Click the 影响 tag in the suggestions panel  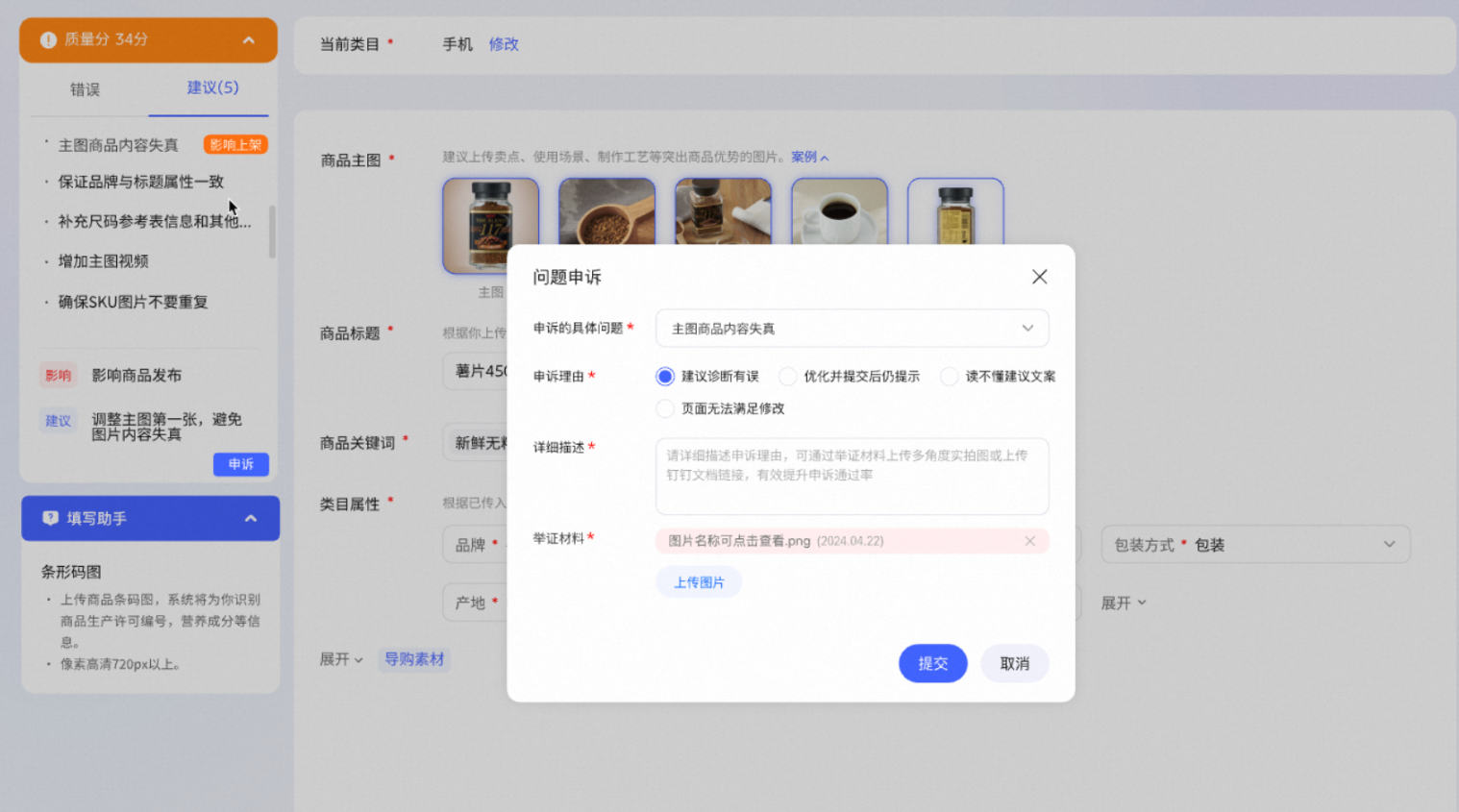[x=58, y=375]
